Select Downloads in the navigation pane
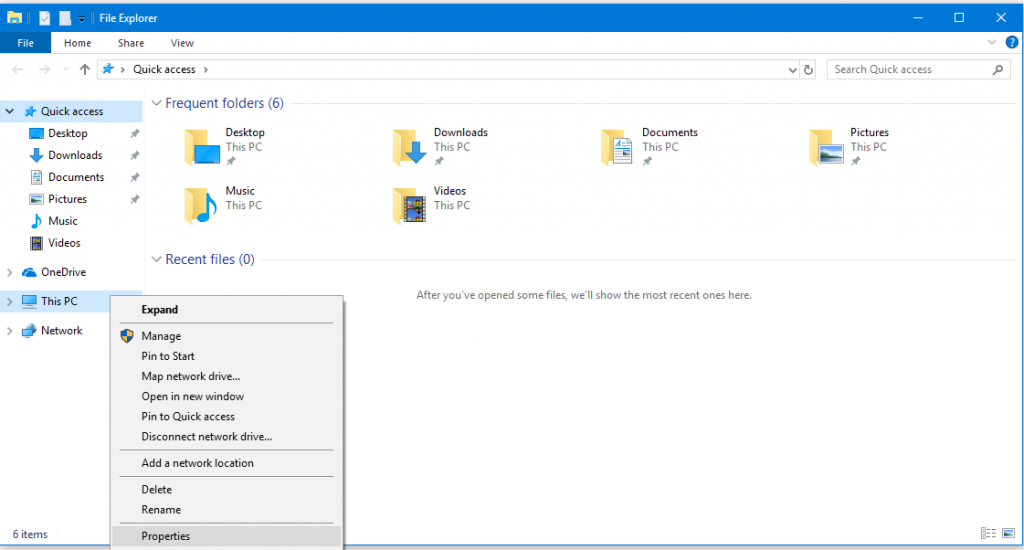The image size is (1024, 550). [x=75, y=155]
